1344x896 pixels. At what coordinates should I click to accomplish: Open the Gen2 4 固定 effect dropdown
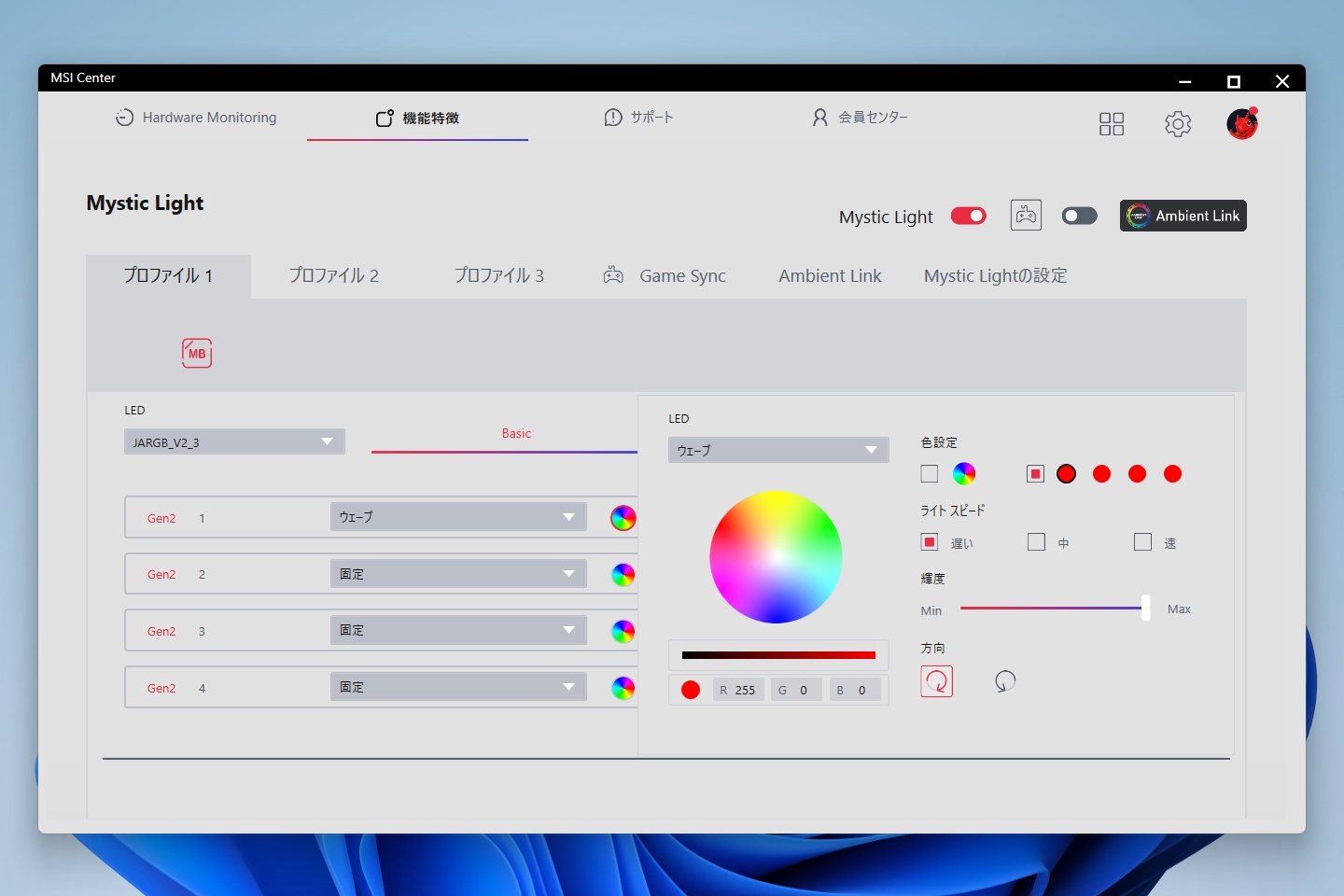458,687
